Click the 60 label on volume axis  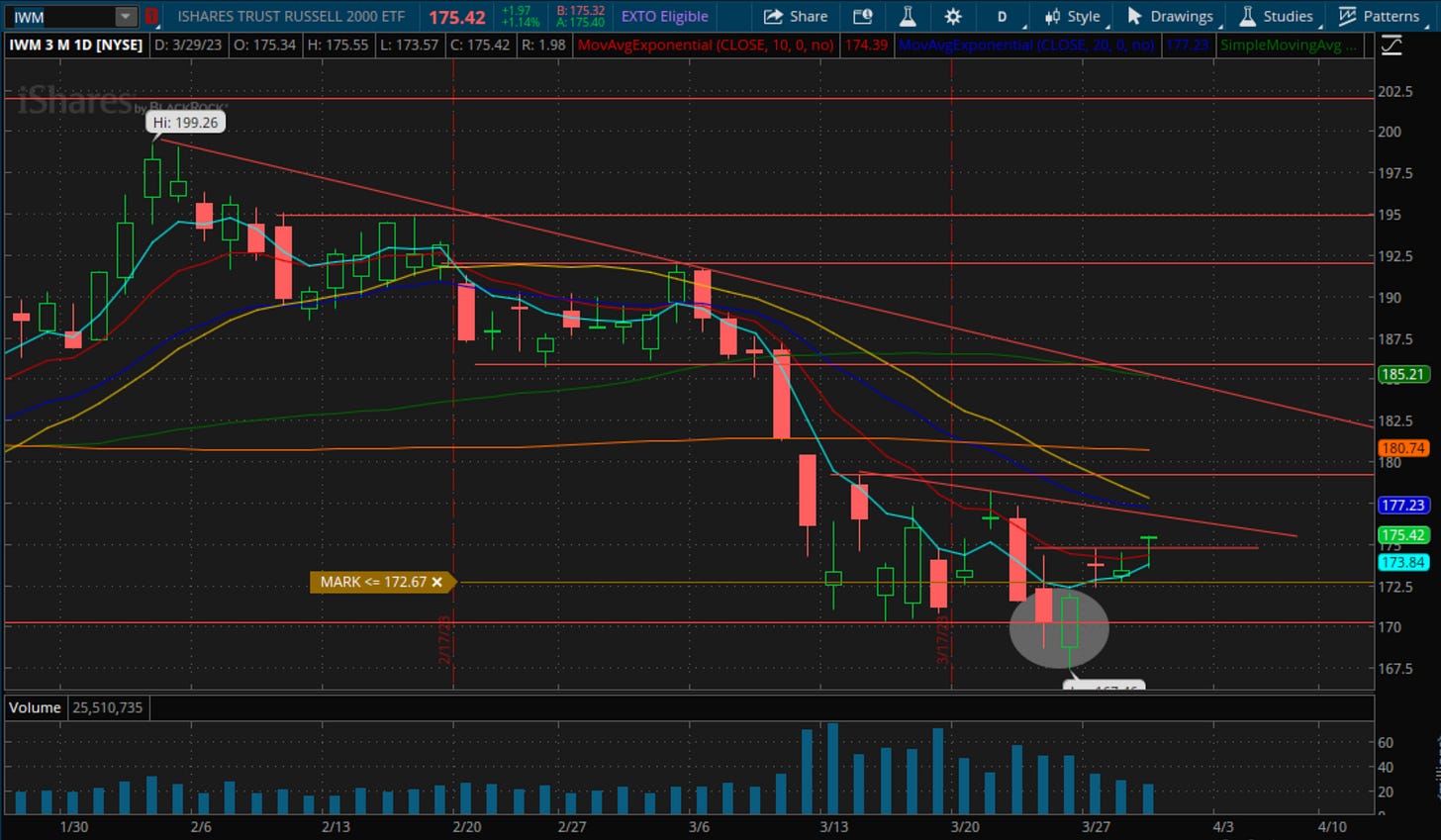point(1386,742)
